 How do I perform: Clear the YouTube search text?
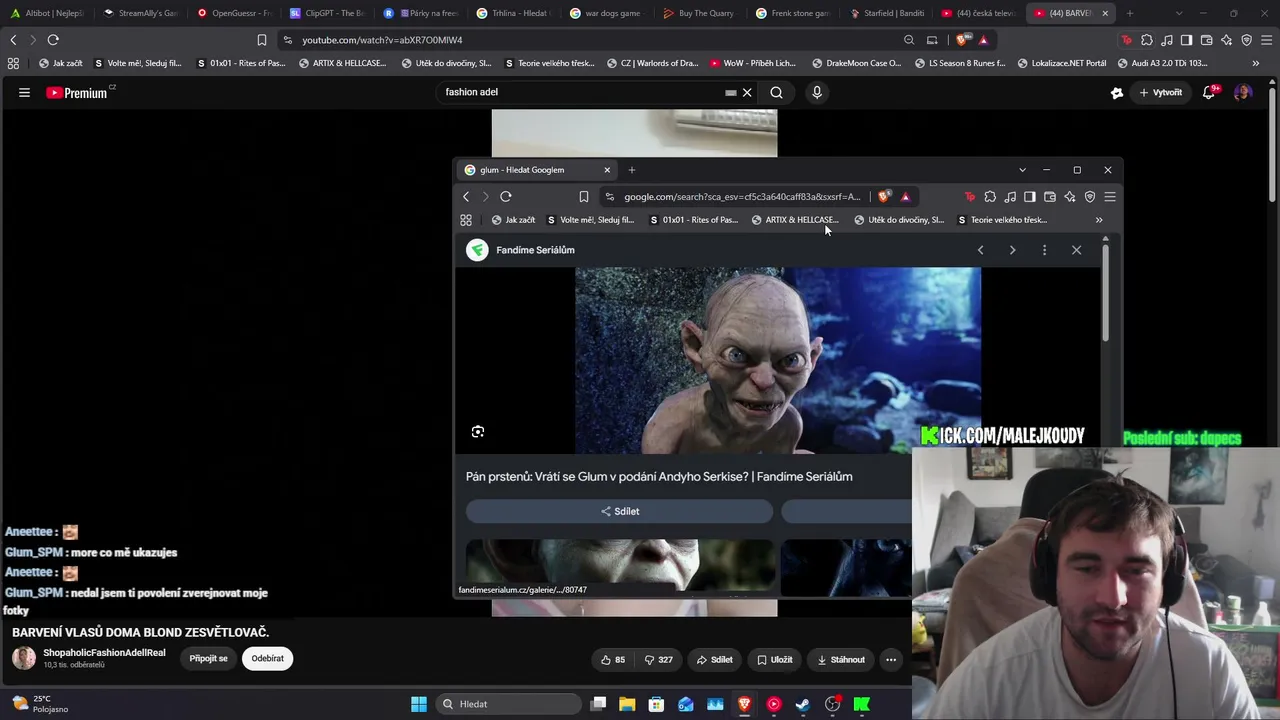[x=746, y=93]
